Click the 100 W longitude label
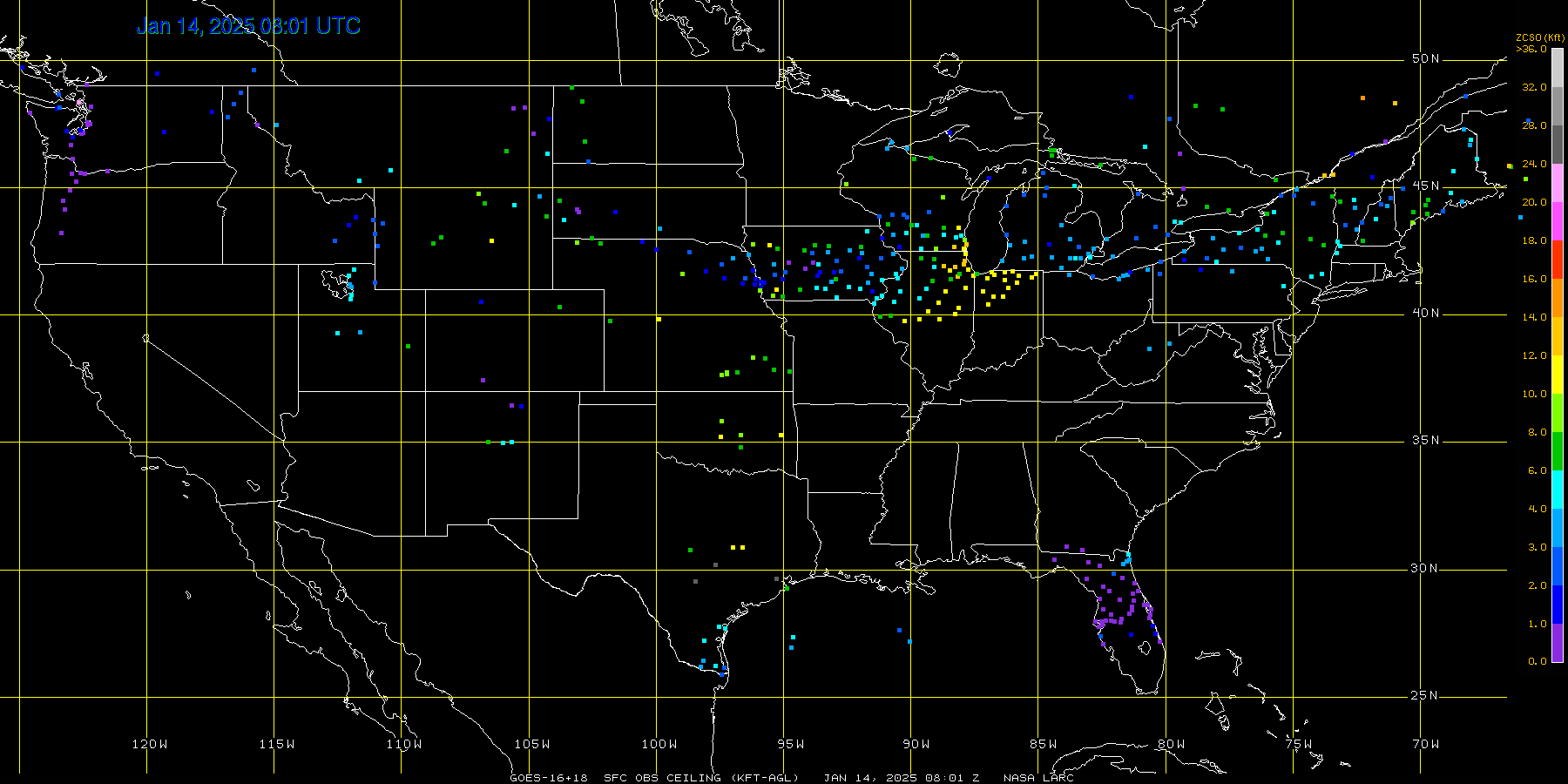This screenshot has height=784, width=1568. (659, 744)
